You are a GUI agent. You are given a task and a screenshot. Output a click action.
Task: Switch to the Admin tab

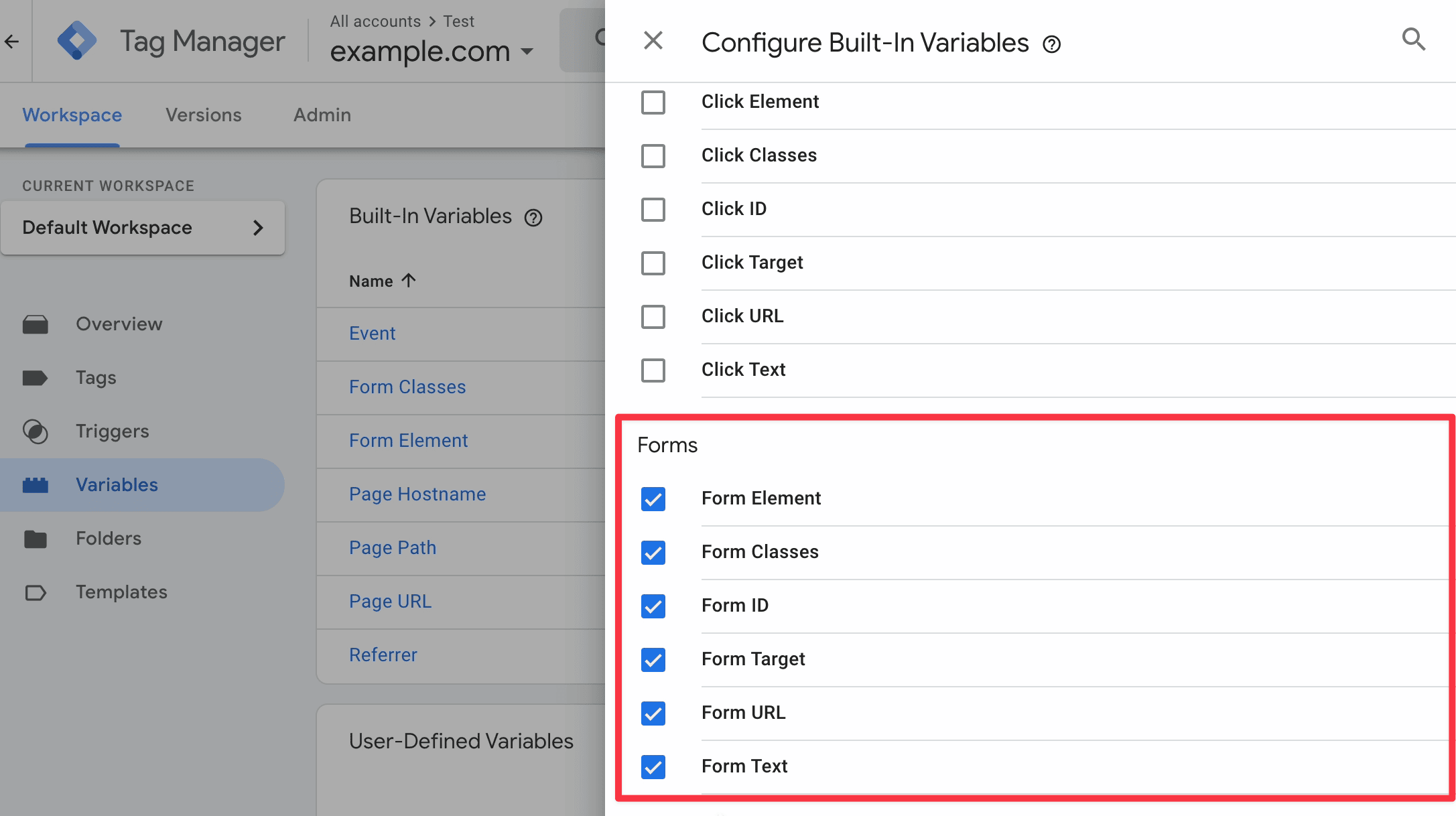[x=322, y=115]
